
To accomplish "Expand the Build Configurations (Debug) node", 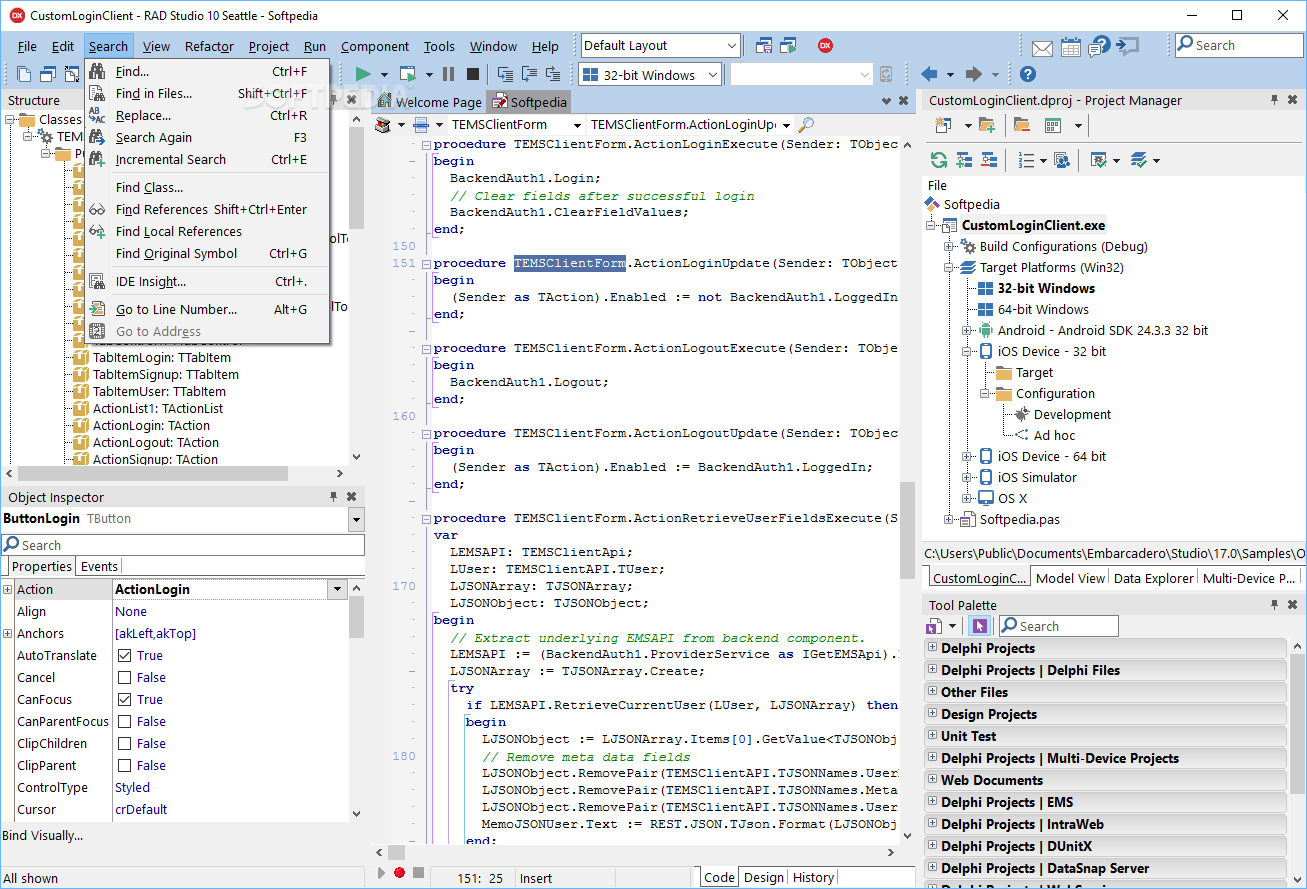I will pos(949,246).
